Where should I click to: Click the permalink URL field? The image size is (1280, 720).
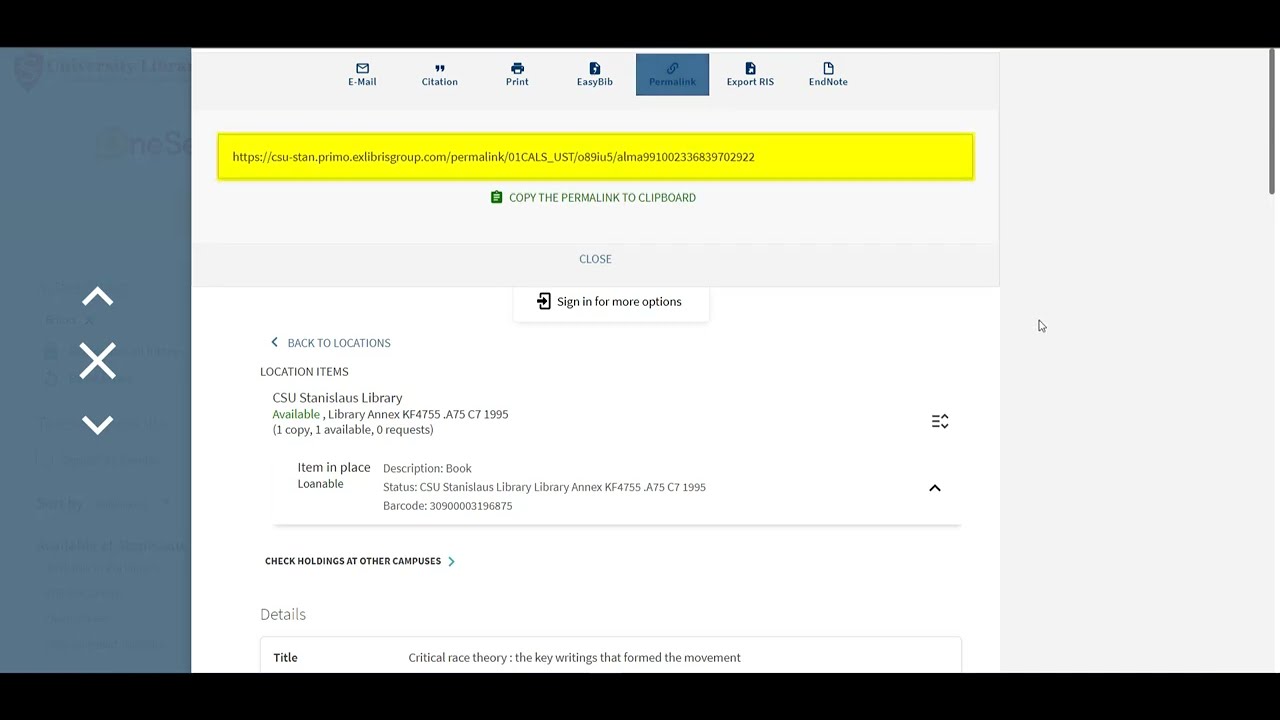coord(595,157)
